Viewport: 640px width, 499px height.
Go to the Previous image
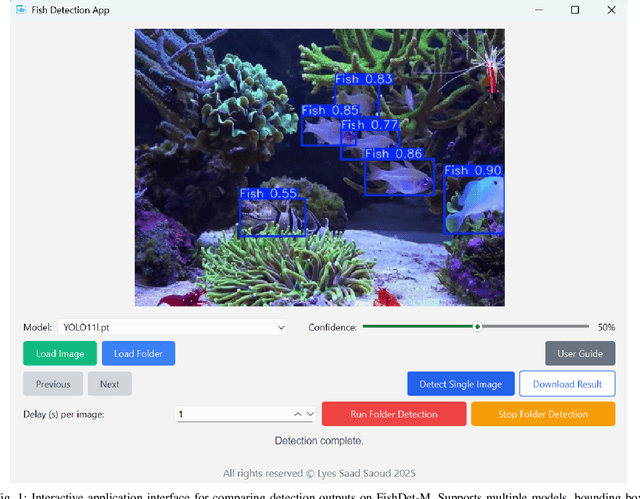pos(53,384)
